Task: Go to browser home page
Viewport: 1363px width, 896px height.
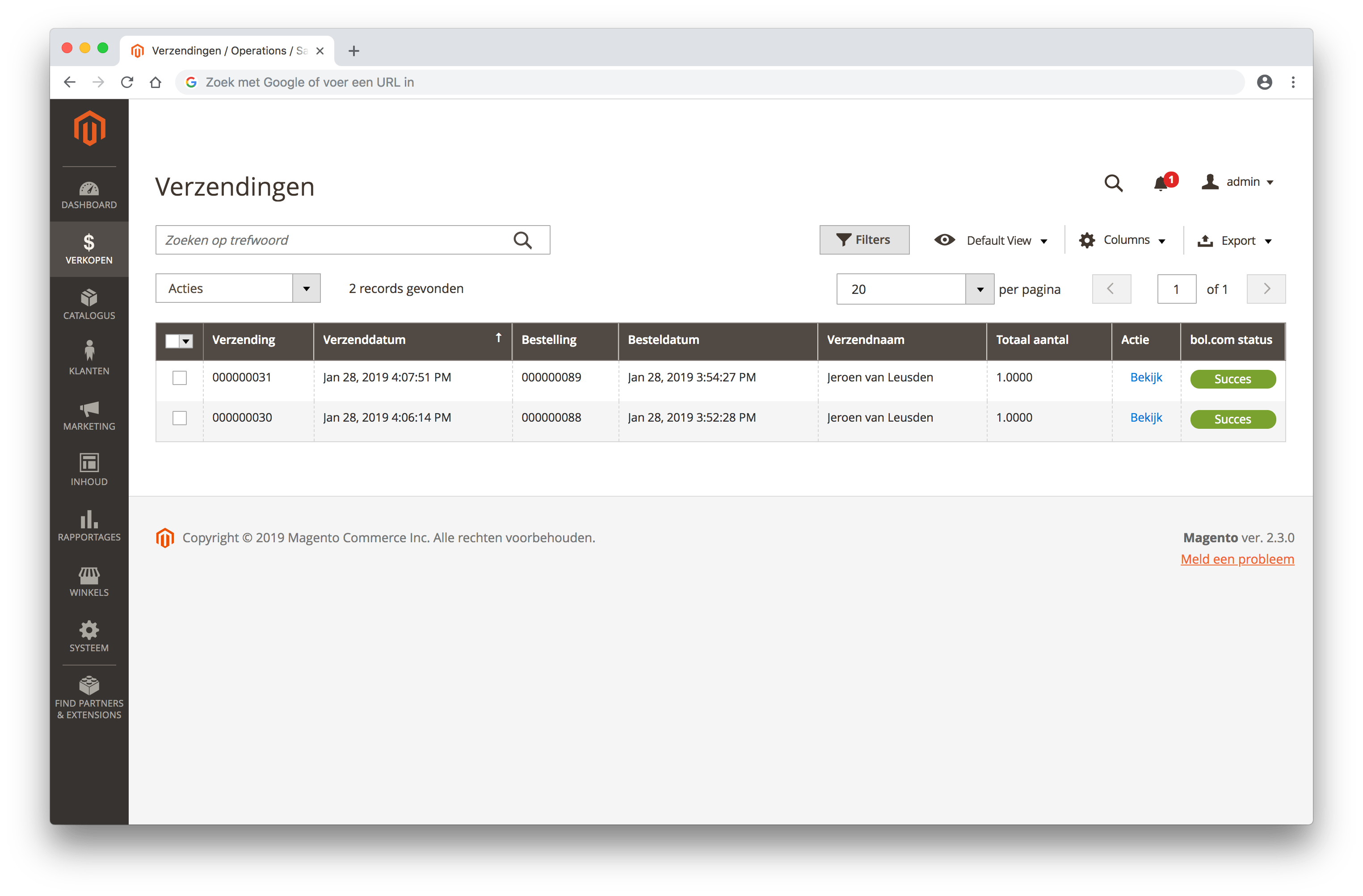Action: point(155,83)
